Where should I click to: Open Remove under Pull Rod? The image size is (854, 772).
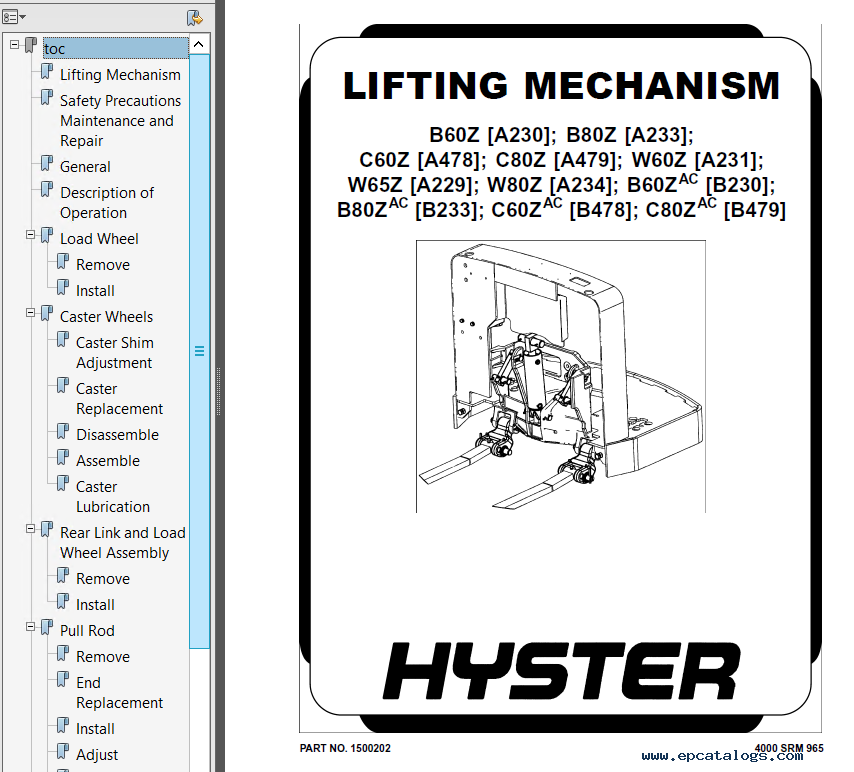coord(103,657)
